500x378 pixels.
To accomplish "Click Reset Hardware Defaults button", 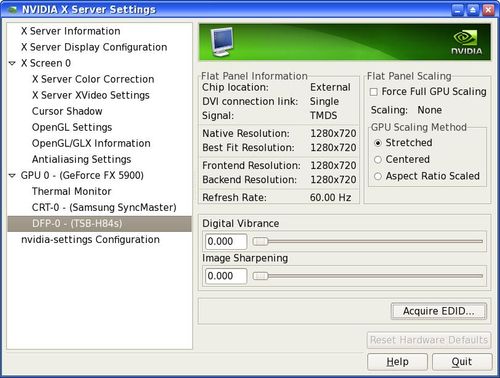I will click(429, 340).
